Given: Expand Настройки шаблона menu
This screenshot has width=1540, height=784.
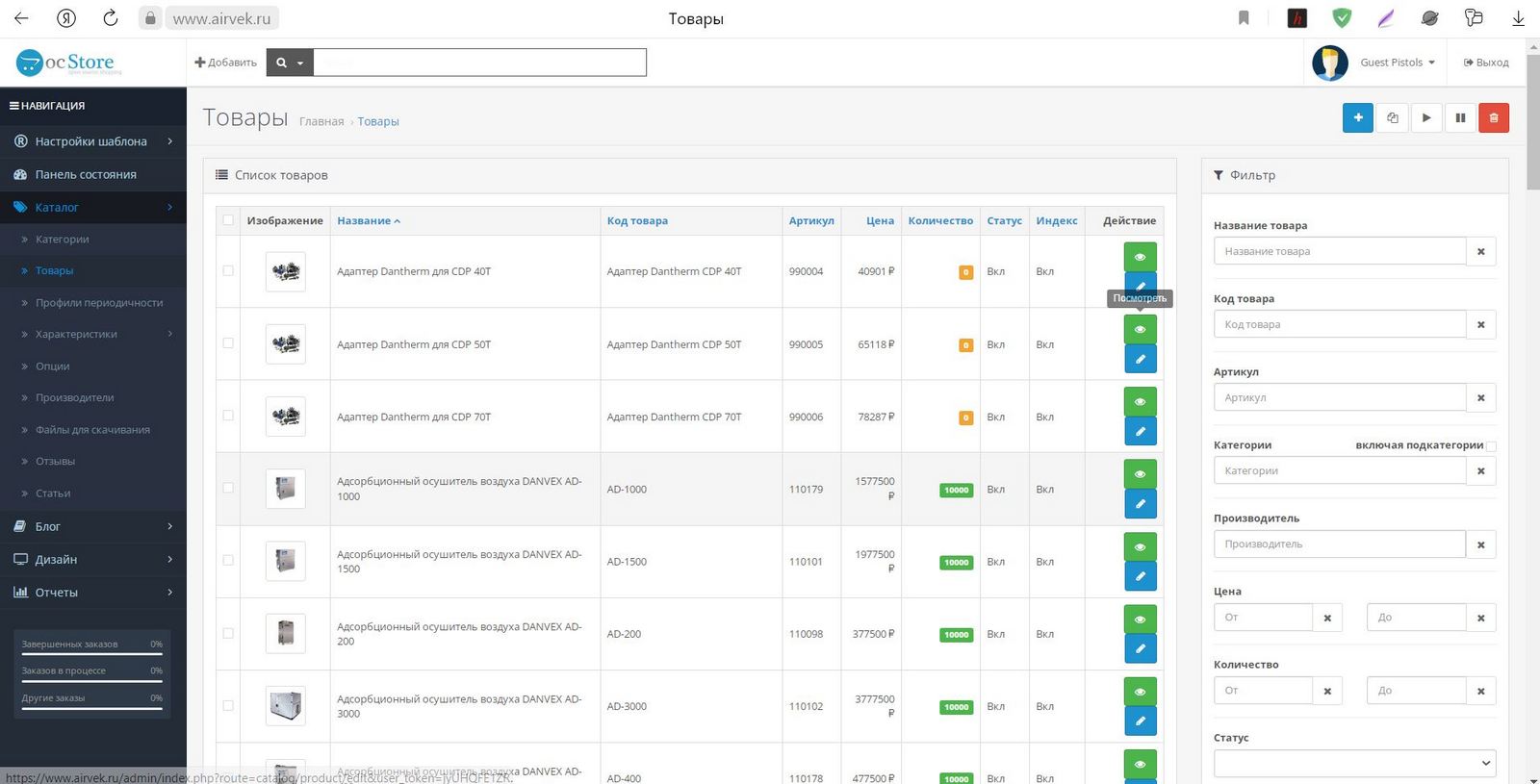Looking at the screenshot, I should click(x=93, y=141).
